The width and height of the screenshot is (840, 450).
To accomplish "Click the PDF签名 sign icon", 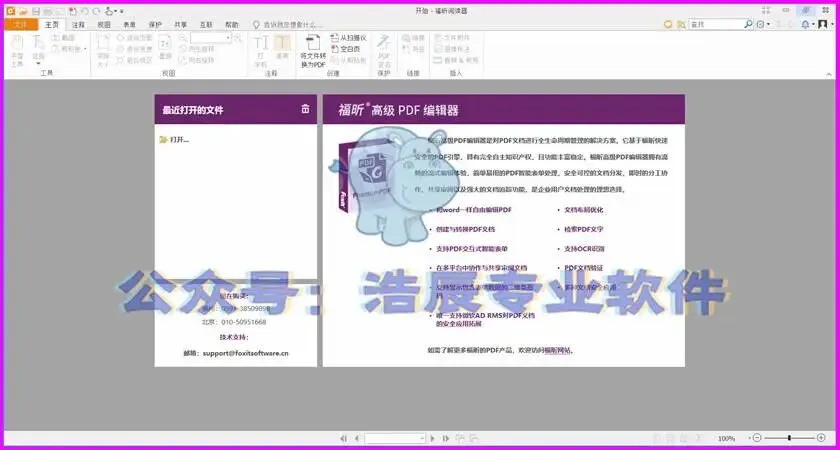I will point(384,51).
